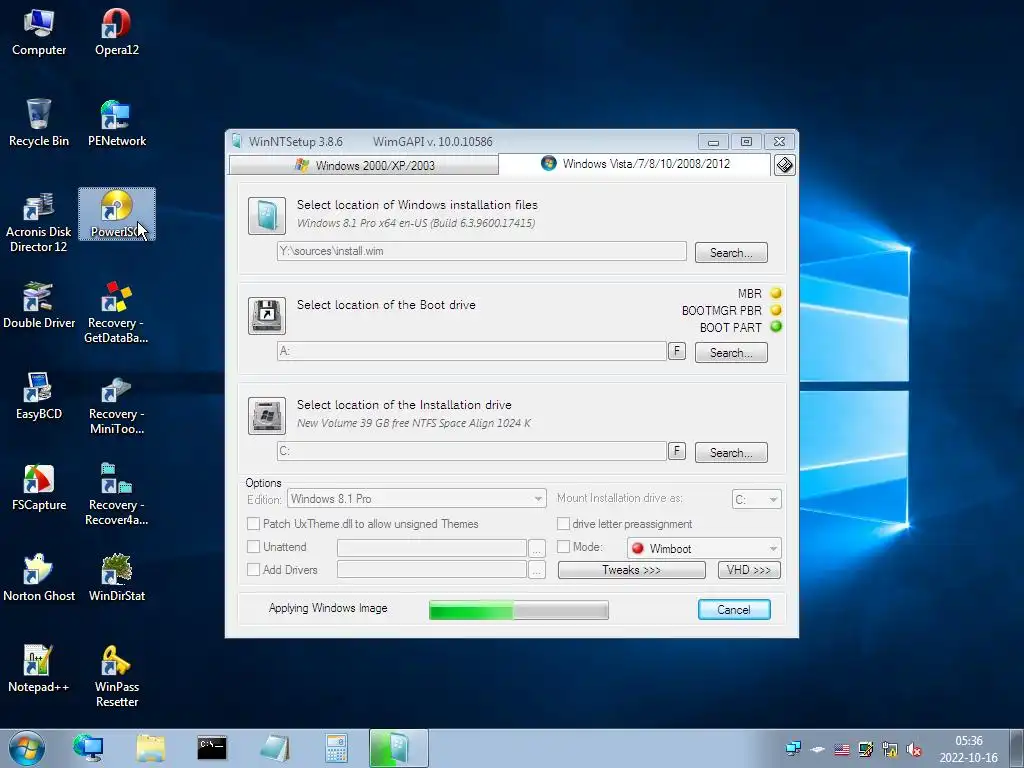Select Windows Vista/7/8/10/2008/2012 tab
The width and height of the screenshot is (1024, 768).
(x=635, y=164)
